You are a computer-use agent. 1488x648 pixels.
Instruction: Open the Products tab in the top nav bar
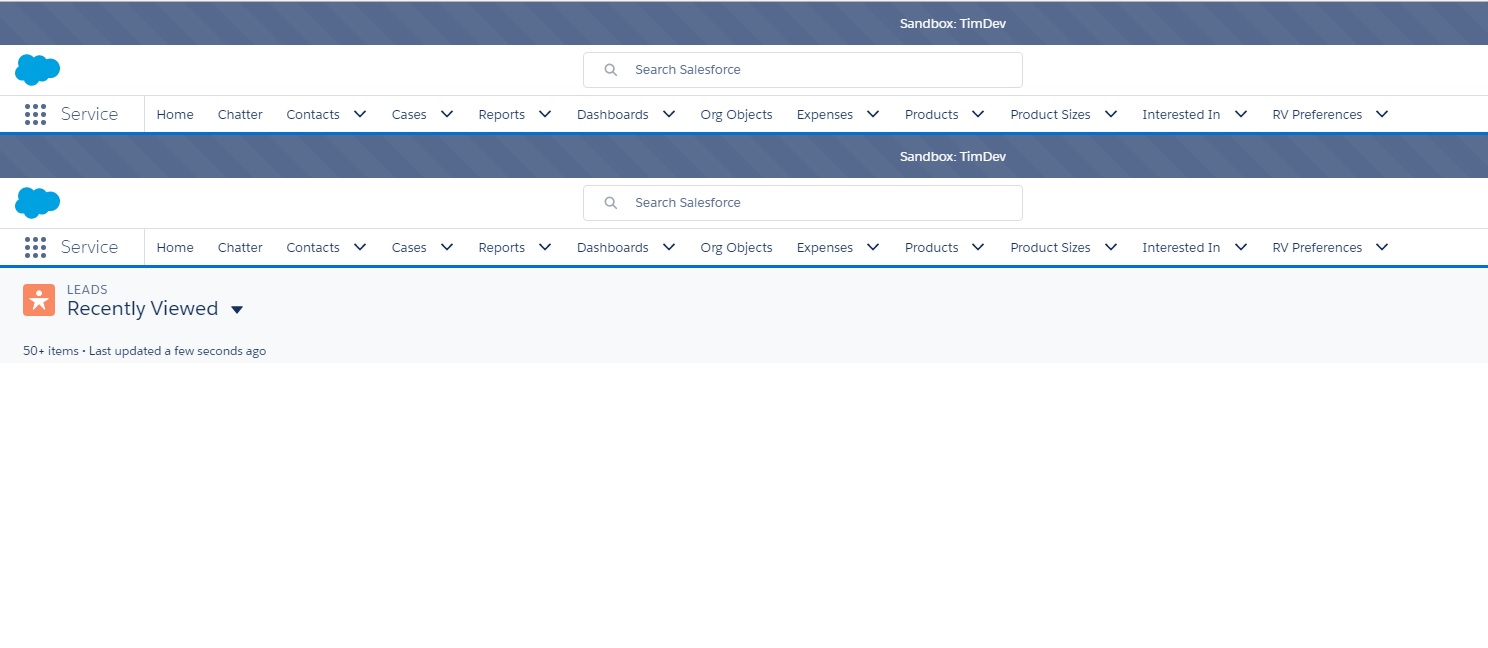[x=932, y=114]
